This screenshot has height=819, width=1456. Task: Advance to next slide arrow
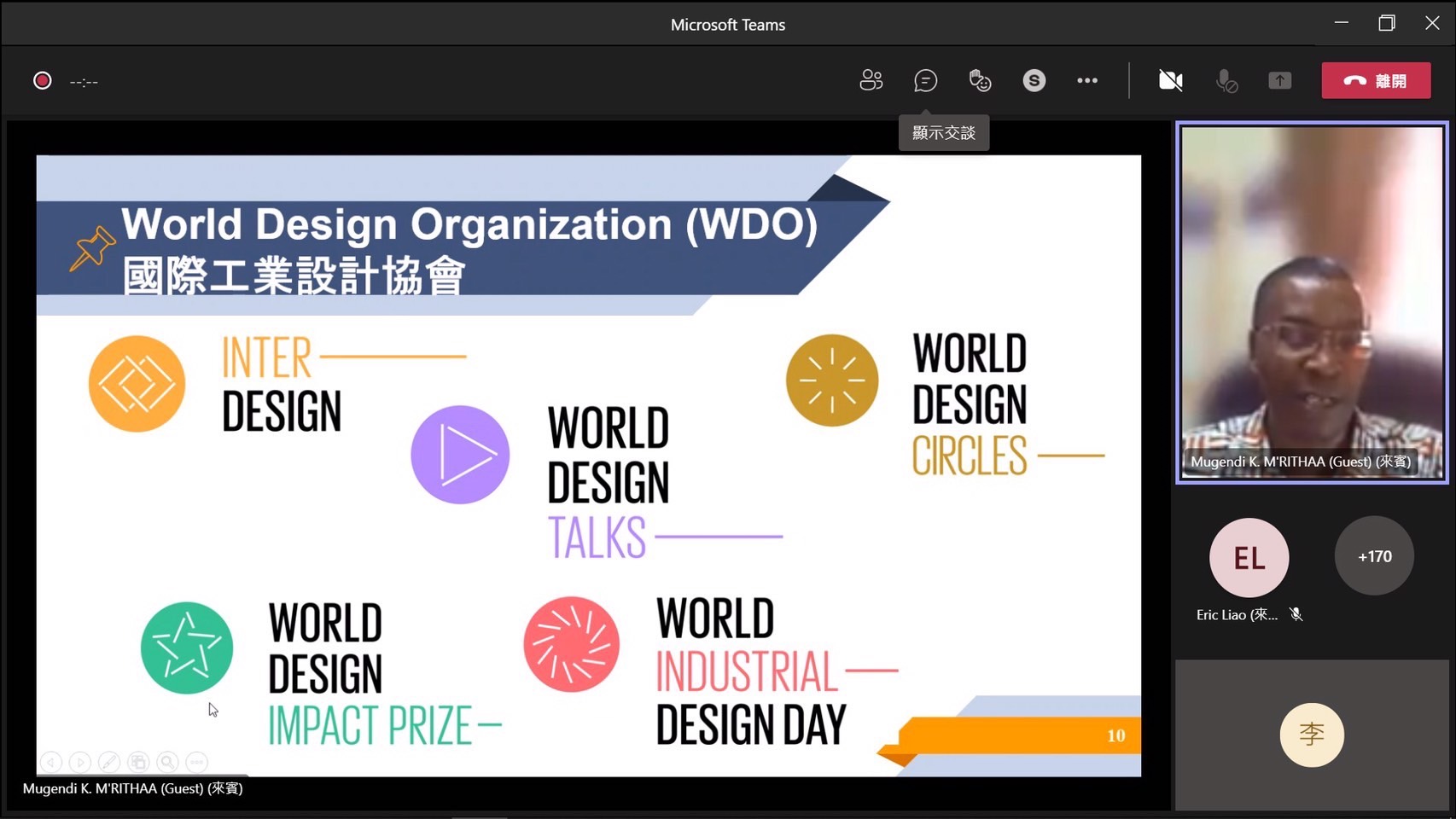(x=80, y=762)
